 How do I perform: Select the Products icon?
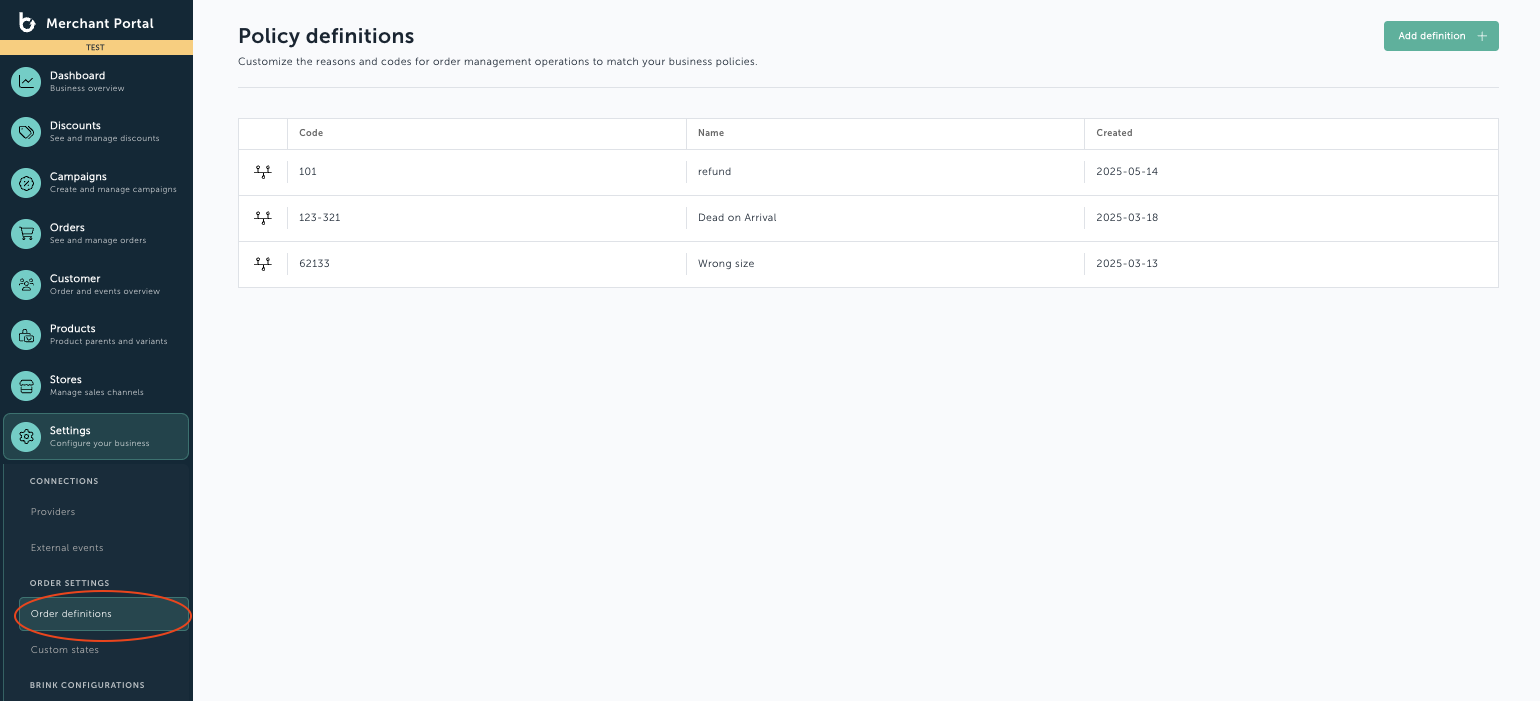[26, 335]
